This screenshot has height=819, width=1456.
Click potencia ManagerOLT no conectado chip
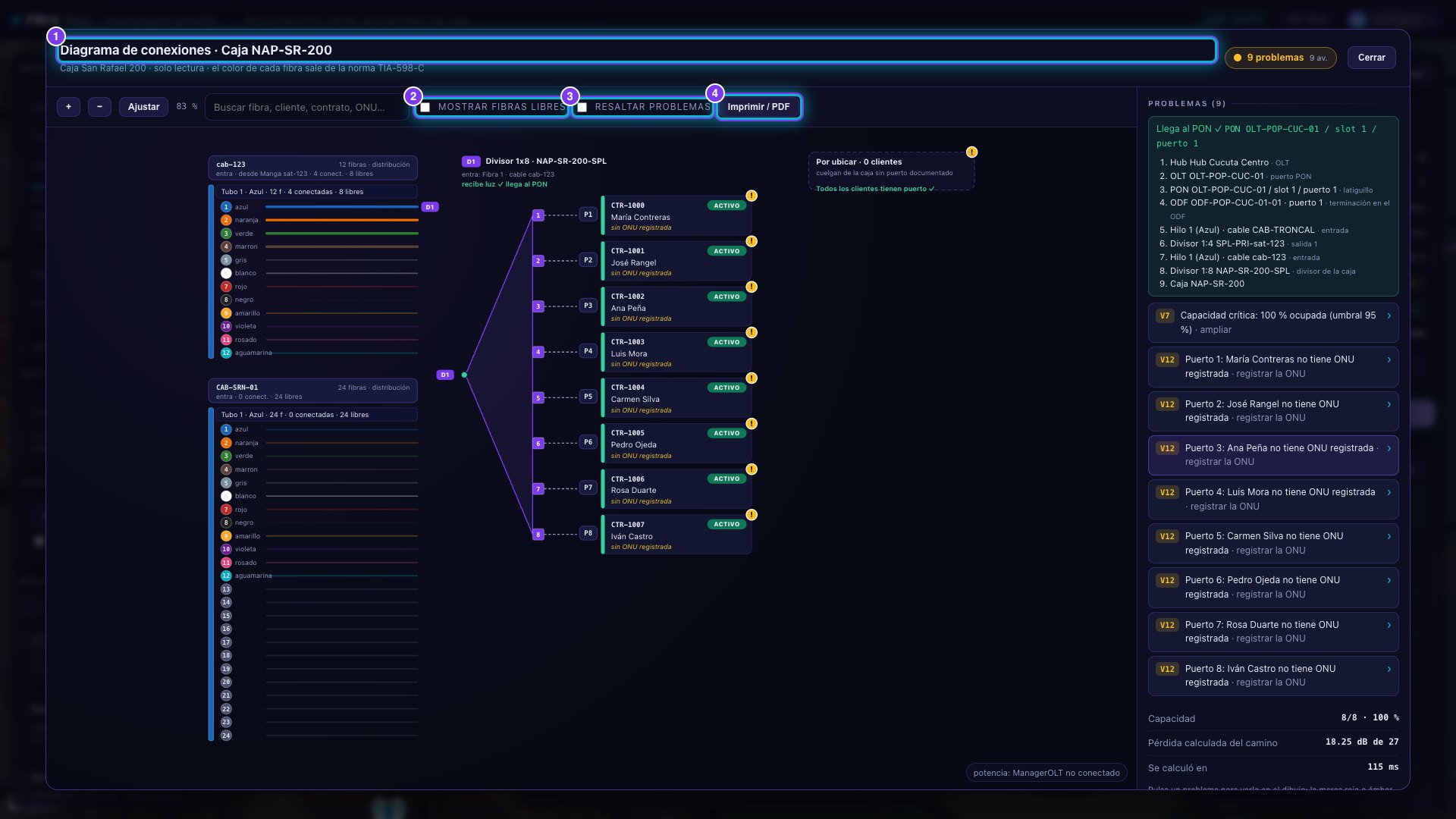pyautogui.click(x=1046, y=773)
